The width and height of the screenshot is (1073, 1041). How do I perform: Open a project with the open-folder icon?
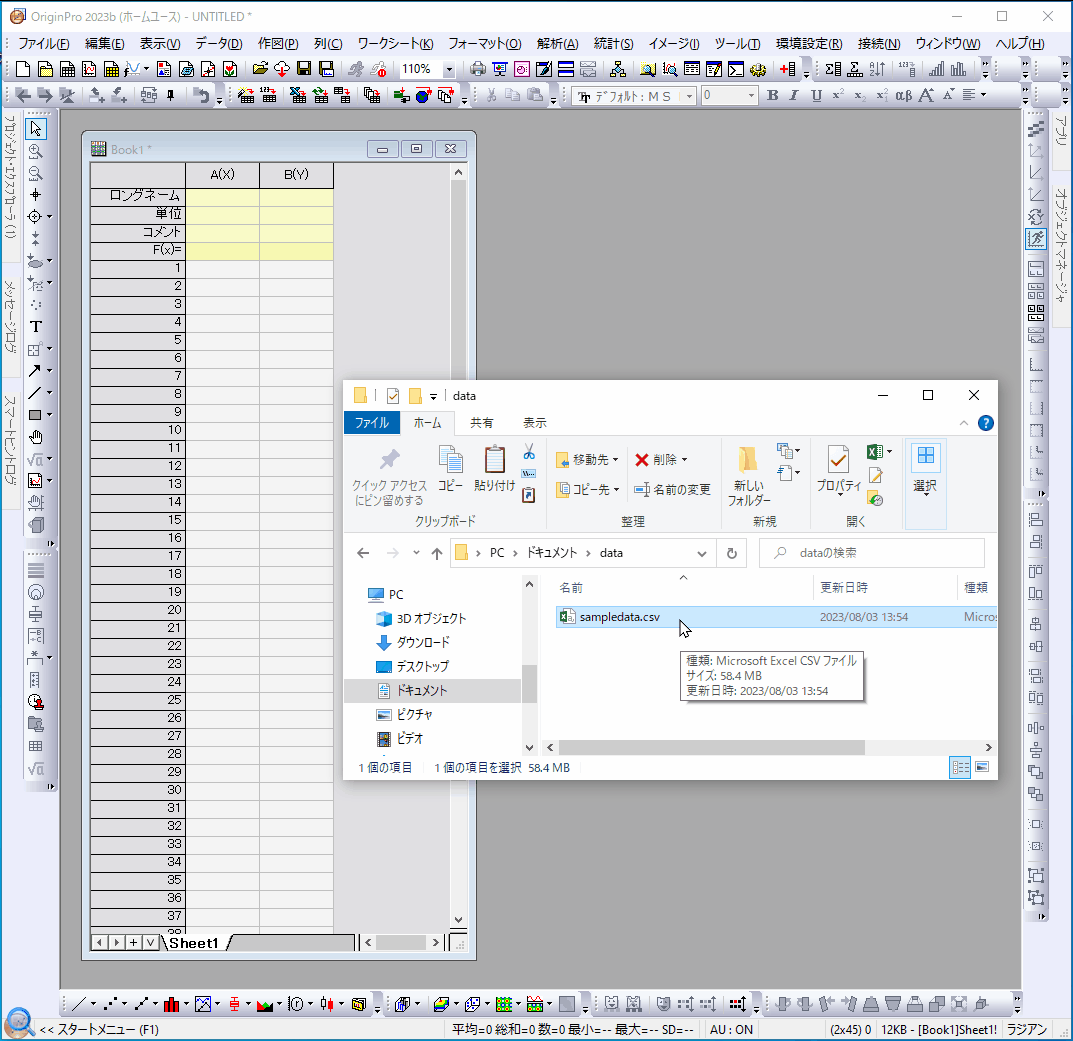[x=259, y=69]
